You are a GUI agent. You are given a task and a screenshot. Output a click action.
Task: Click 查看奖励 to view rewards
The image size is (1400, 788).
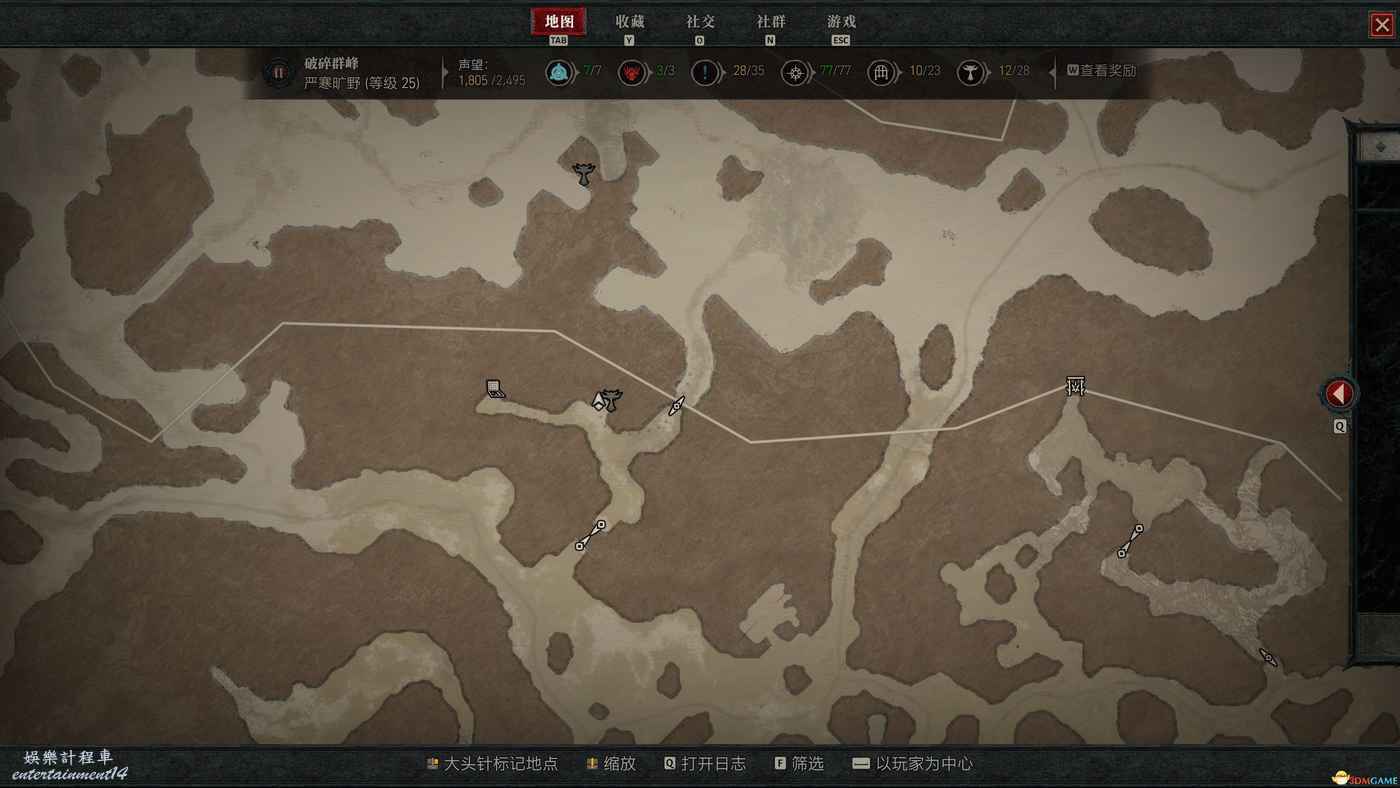pos(1101,71)
